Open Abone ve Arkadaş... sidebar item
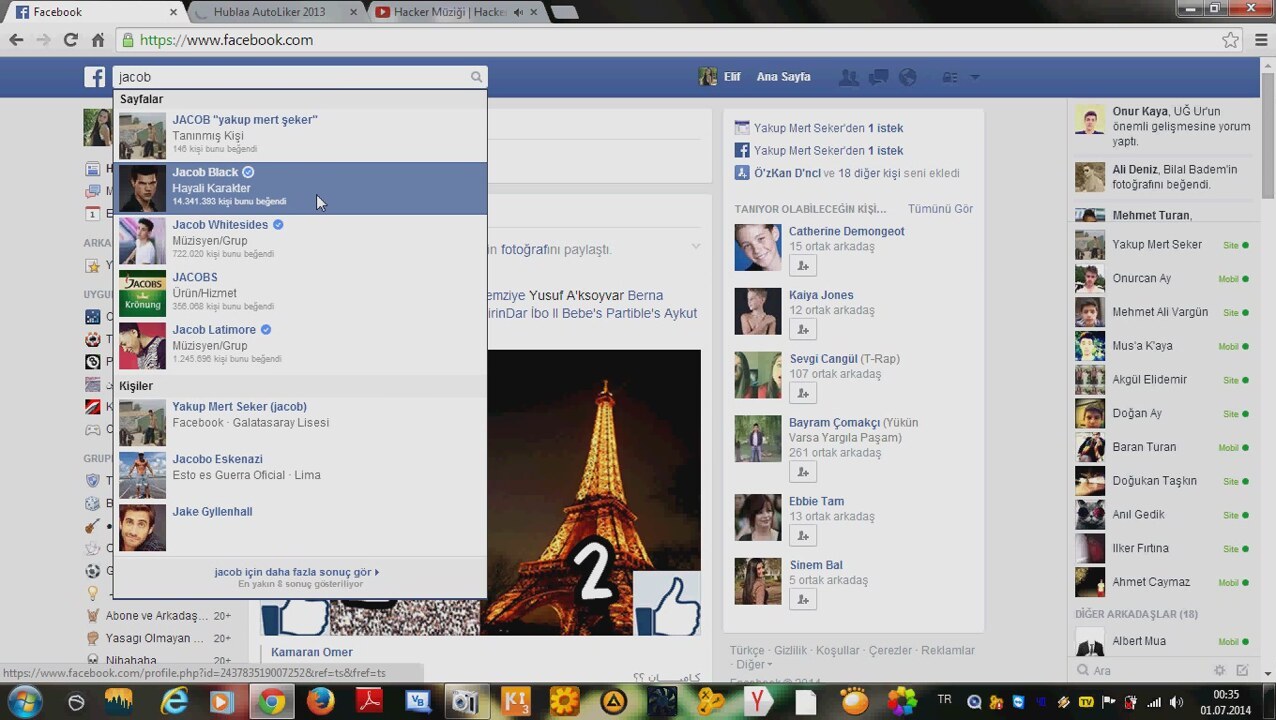The image size is (1276, 720). pyautogui.click(x=158, y=616)
